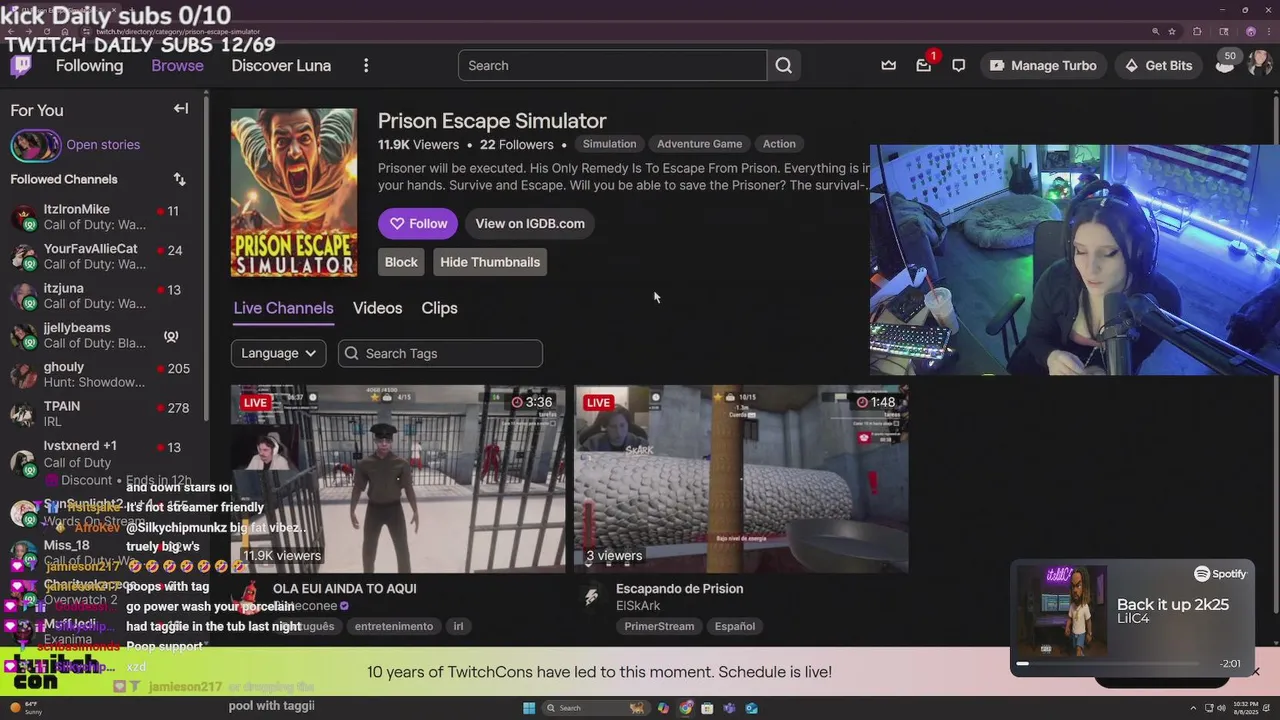
Task: Click Windows taskbar search box
Action: 596,708
